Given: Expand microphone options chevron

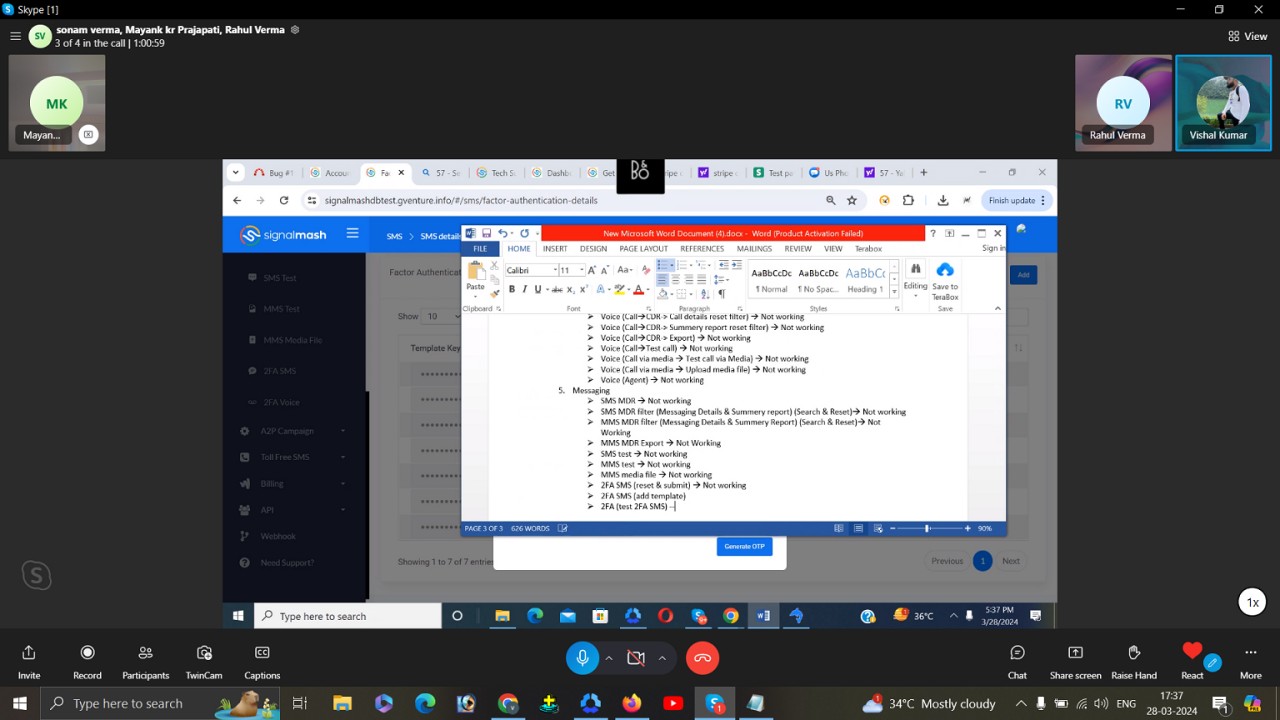Looking at the screenshot, I should click(608, 657).
